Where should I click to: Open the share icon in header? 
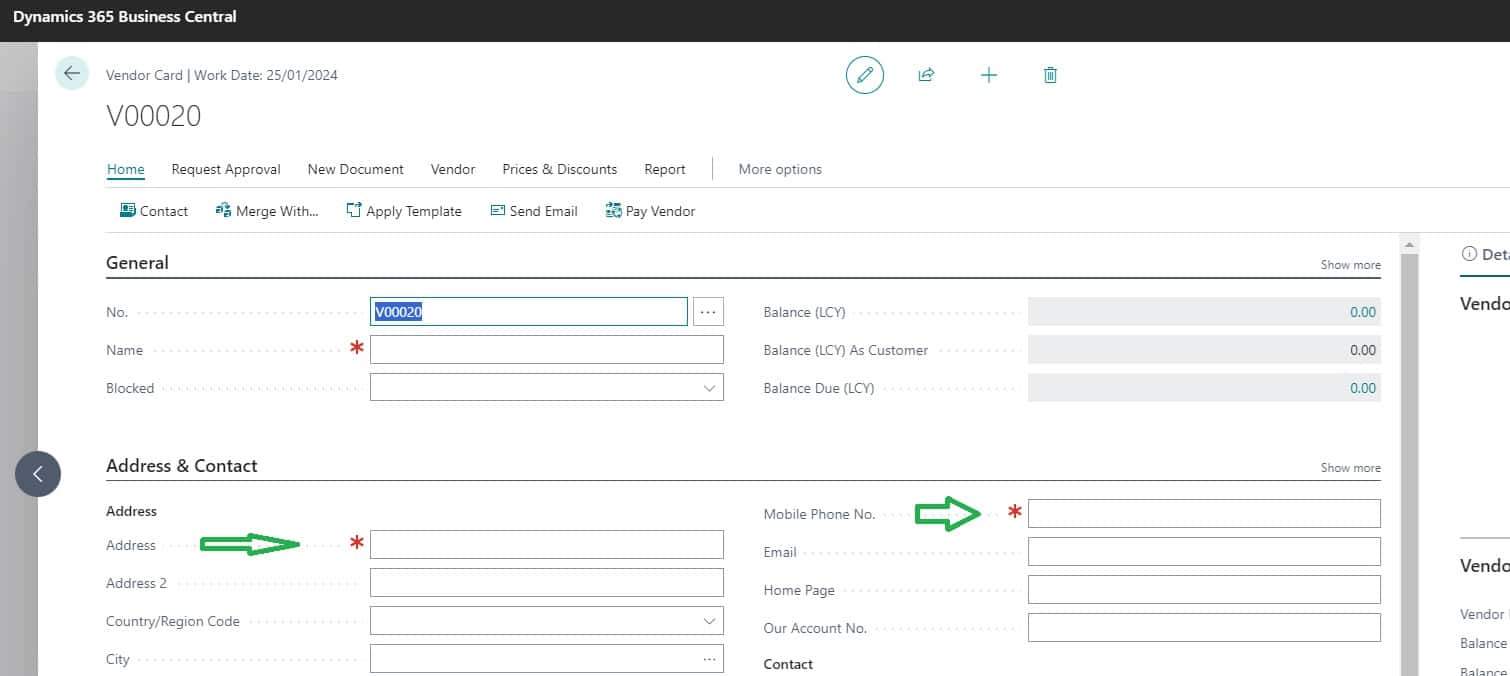(x=926, y=75)
